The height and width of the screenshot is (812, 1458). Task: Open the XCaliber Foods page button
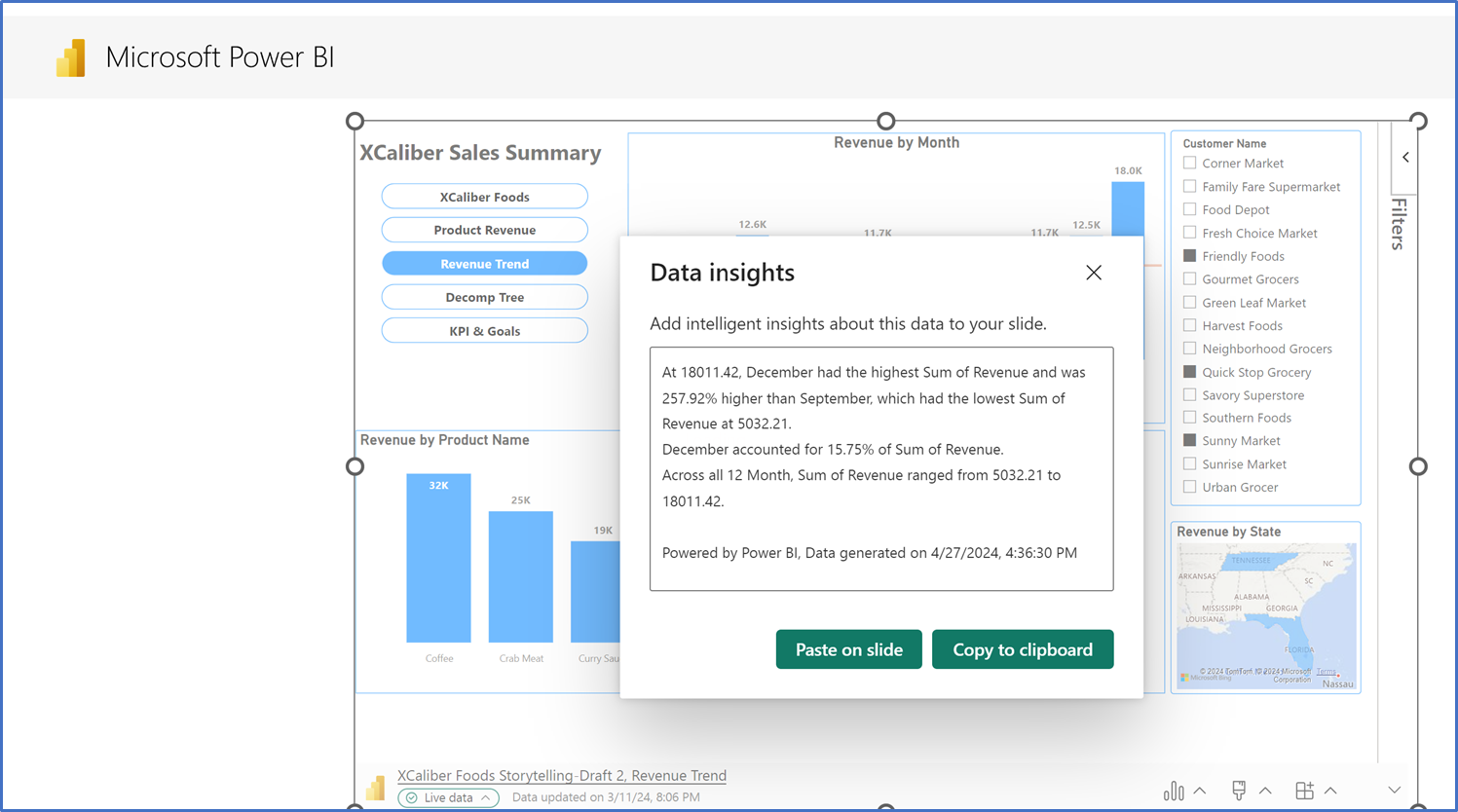coord(484,197)
